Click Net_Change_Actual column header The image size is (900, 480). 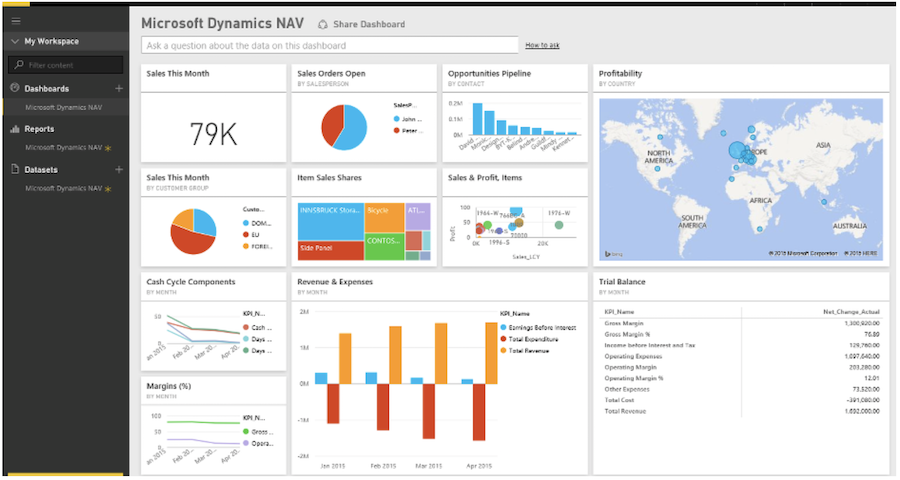[x=851, y=312]
